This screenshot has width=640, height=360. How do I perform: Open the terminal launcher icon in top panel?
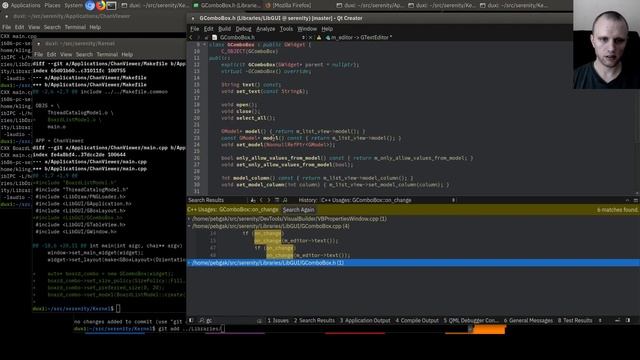coord(111,5)
